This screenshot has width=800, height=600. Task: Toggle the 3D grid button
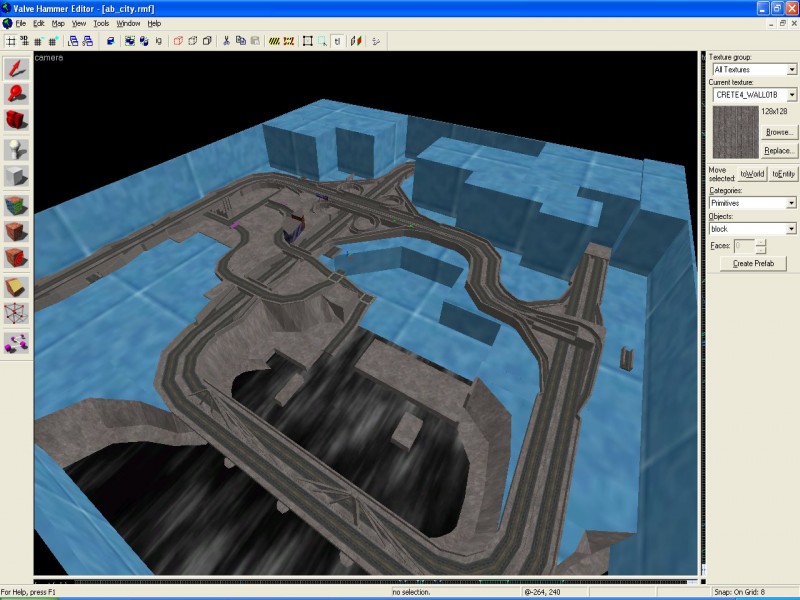click(x=24, y=41)
